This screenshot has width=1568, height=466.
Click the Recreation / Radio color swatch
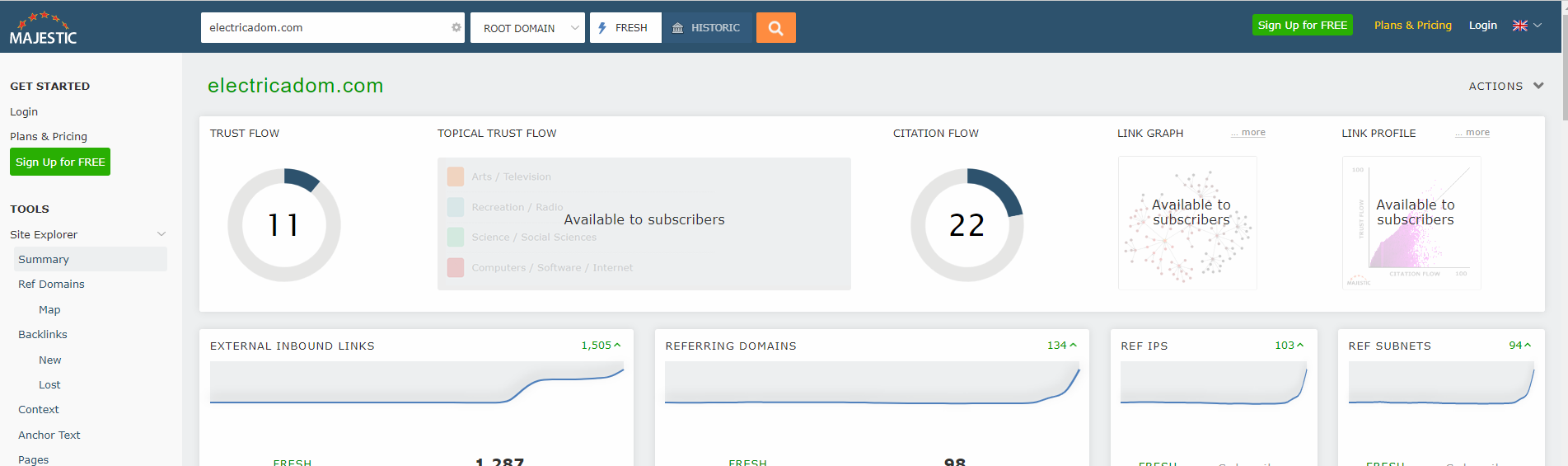pos(456,207)
